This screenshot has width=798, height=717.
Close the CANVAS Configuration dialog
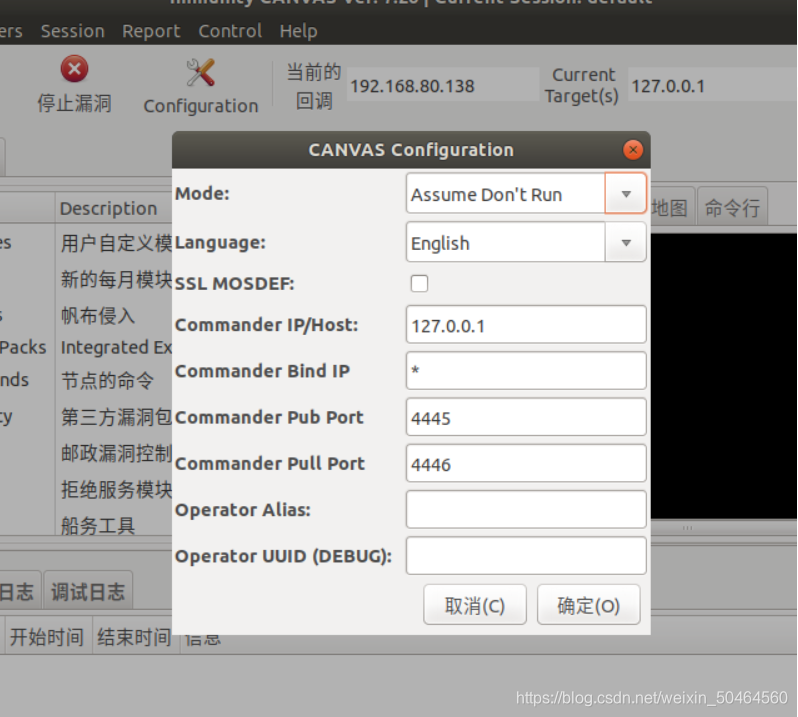[633, 150]
